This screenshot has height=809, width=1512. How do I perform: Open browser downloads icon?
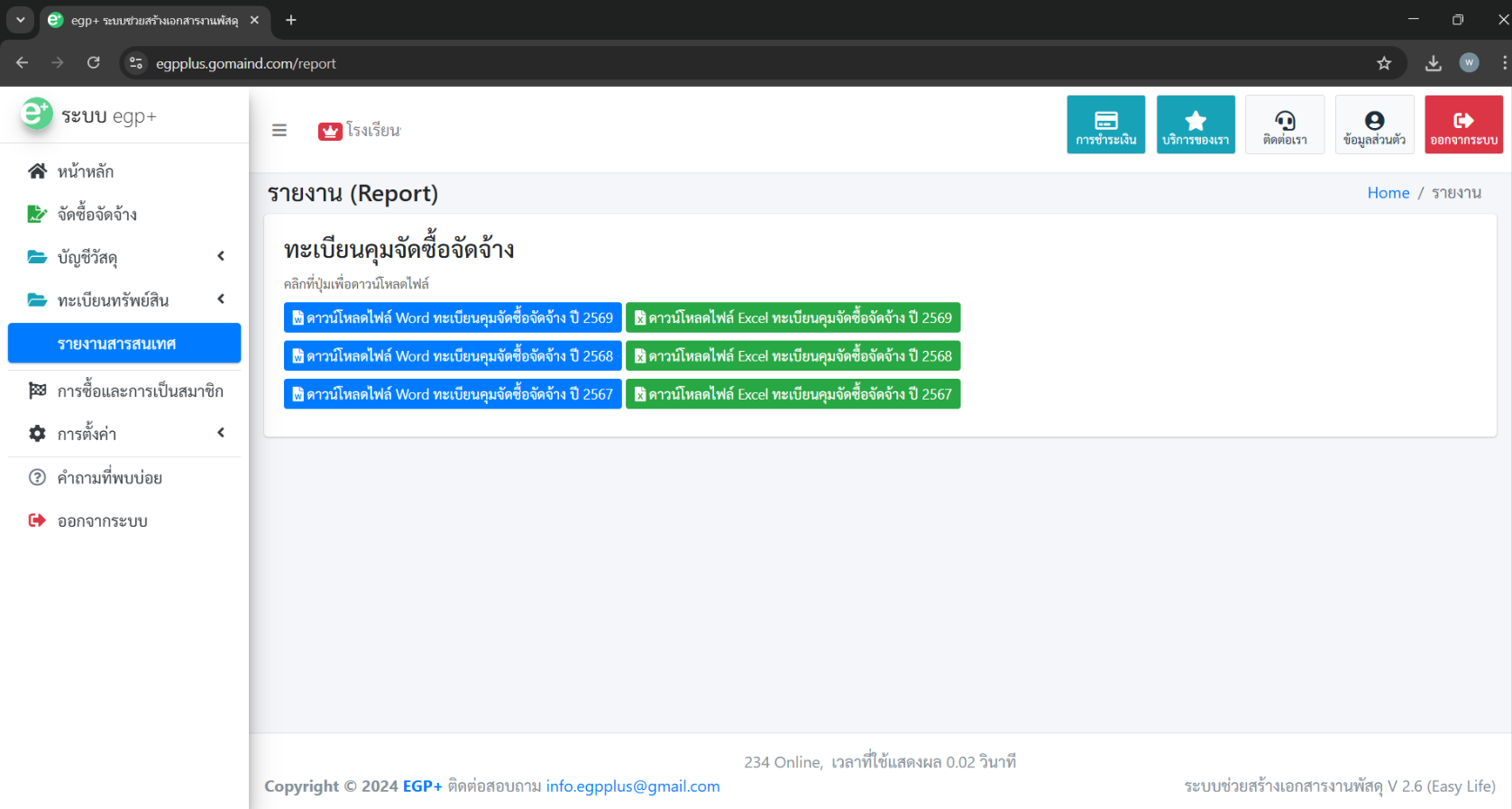click(1434, 63)
